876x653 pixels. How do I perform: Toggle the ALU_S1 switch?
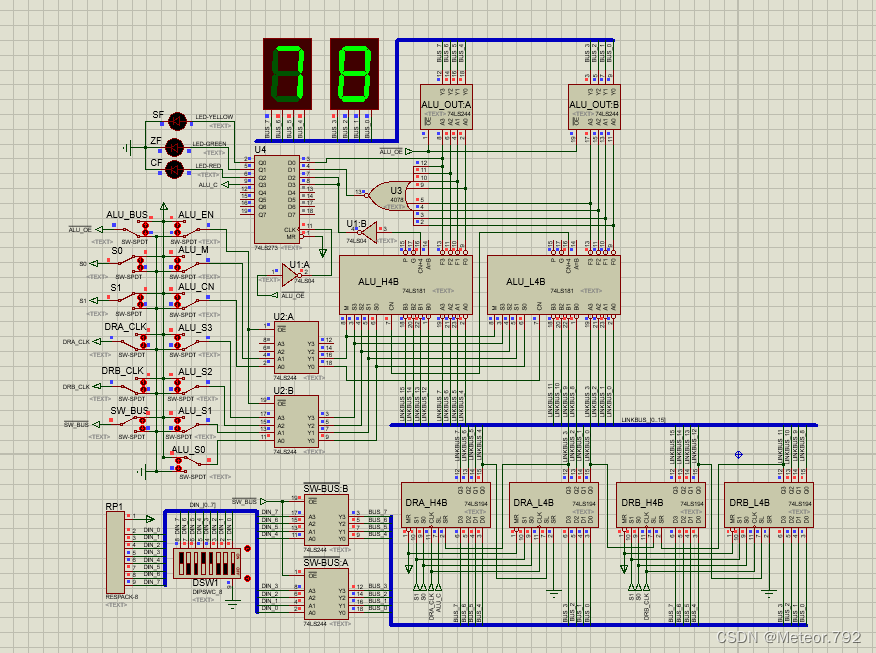(189, 425)
